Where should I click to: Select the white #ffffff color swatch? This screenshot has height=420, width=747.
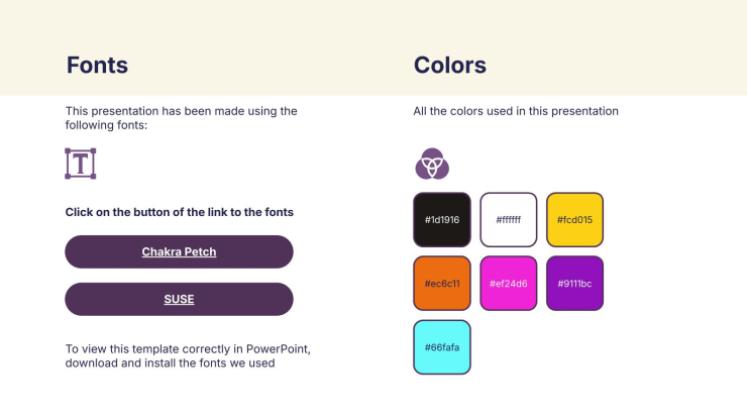[x=508, y=220]
